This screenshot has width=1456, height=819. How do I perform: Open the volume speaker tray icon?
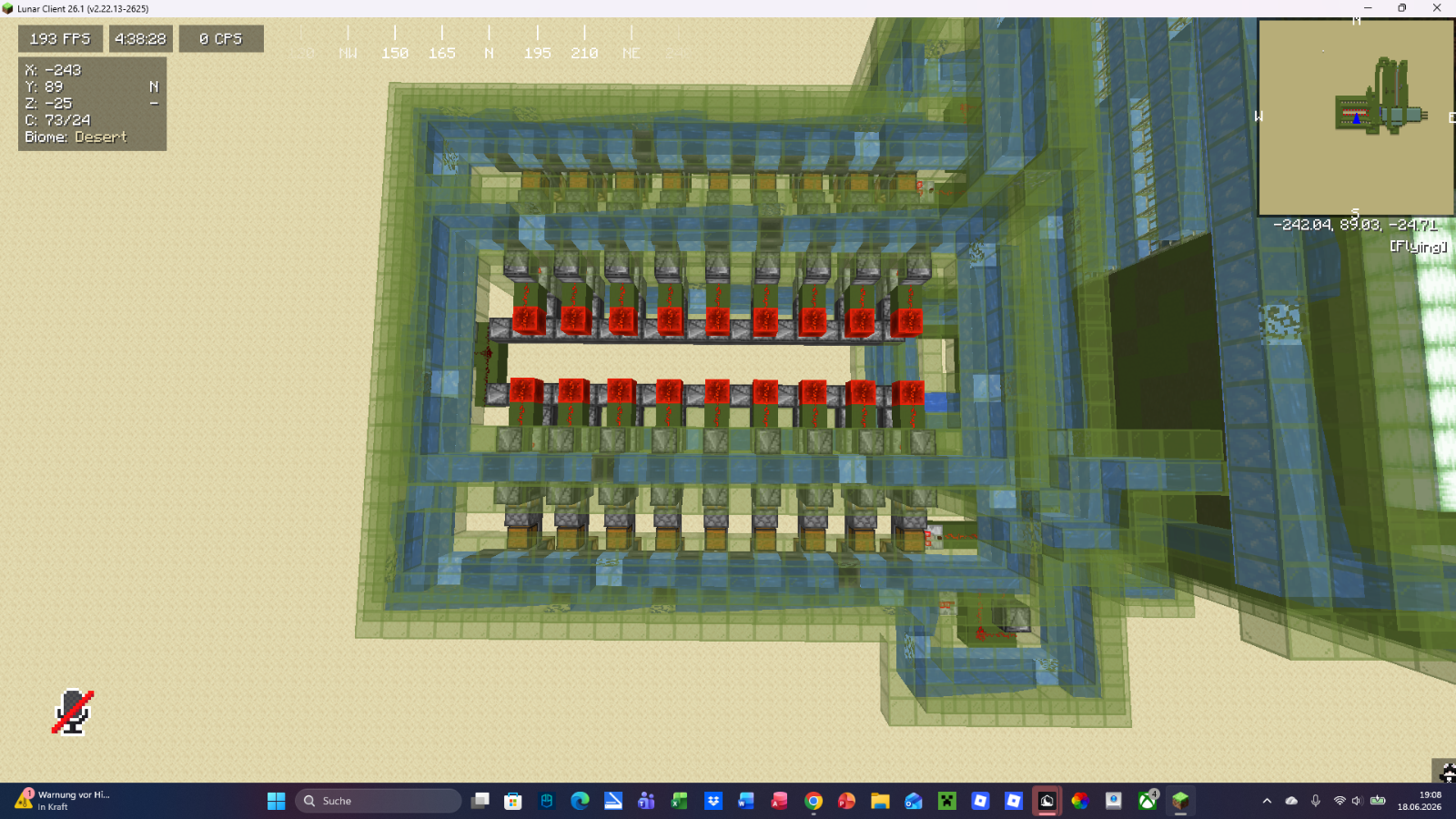[x=1357, y=801]
